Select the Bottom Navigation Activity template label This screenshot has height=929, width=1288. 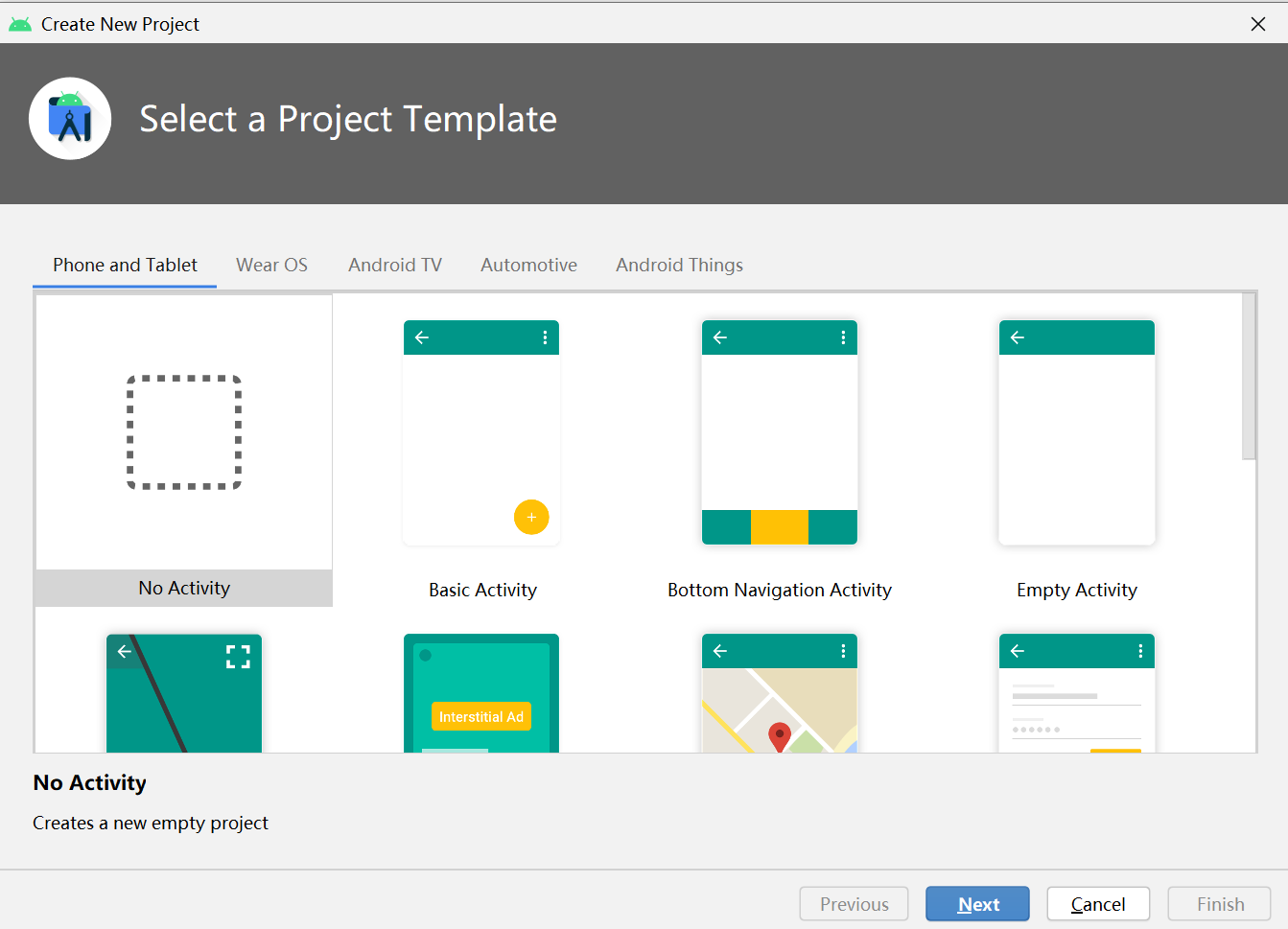click(x=780, y=590)
